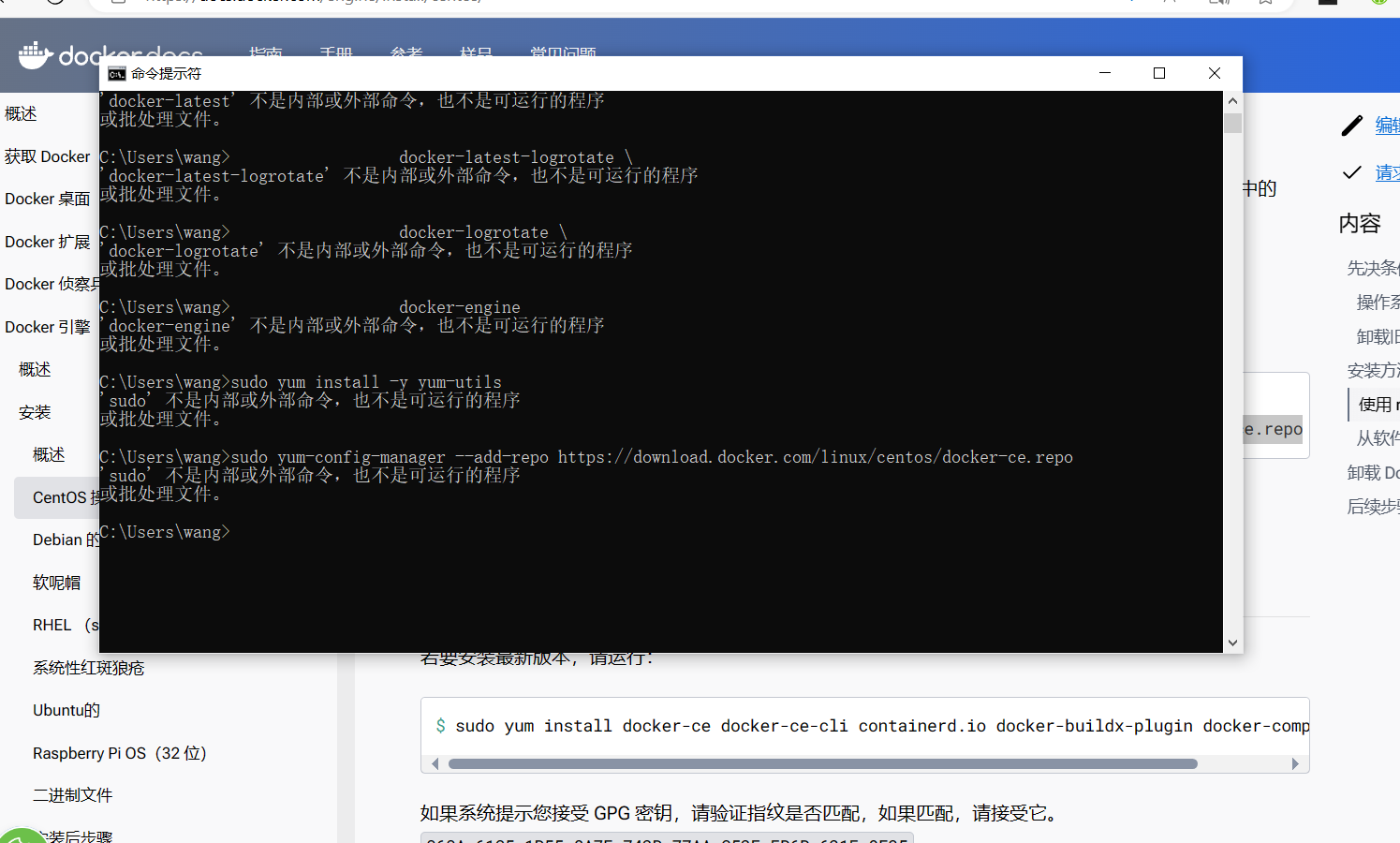
Task: Click the empty C:\Users\wang> prompt line
Action: coord(165,532)
